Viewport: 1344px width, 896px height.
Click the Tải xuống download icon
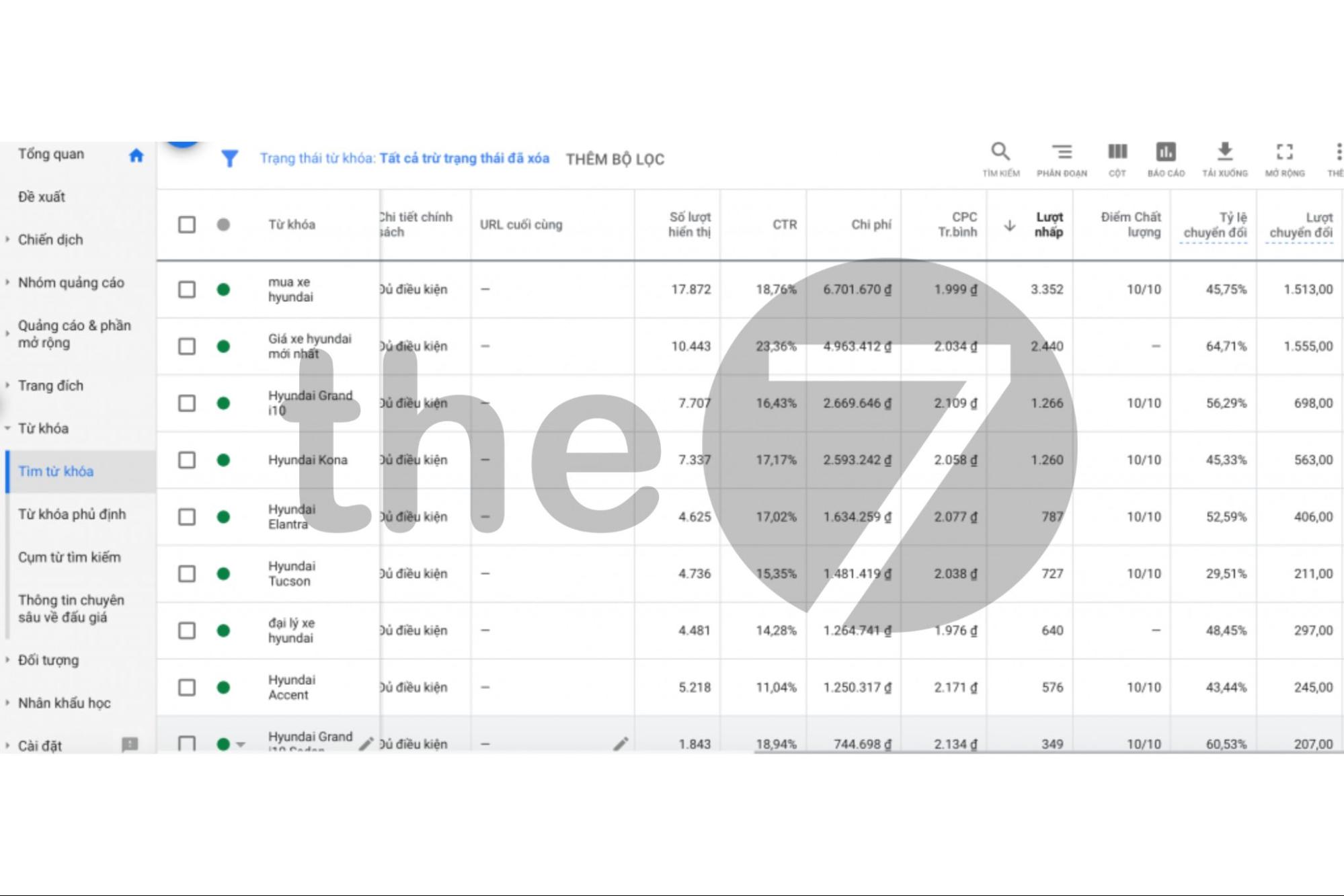(x=1225, y=152)
